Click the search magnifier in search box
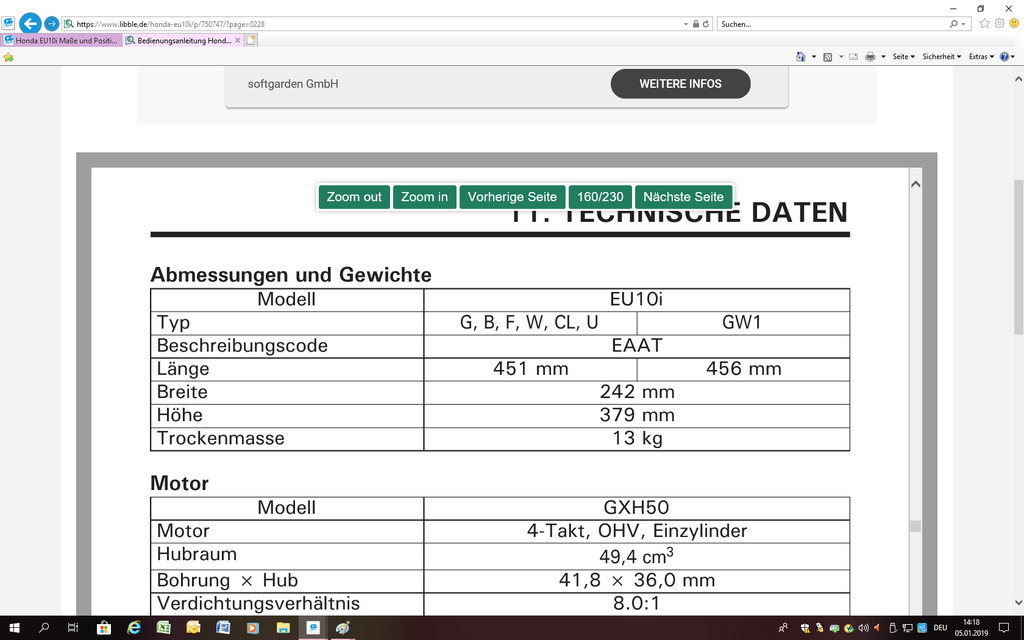Screen dimensions: 1024x640 pyautogui.click(x=954, y=24)
